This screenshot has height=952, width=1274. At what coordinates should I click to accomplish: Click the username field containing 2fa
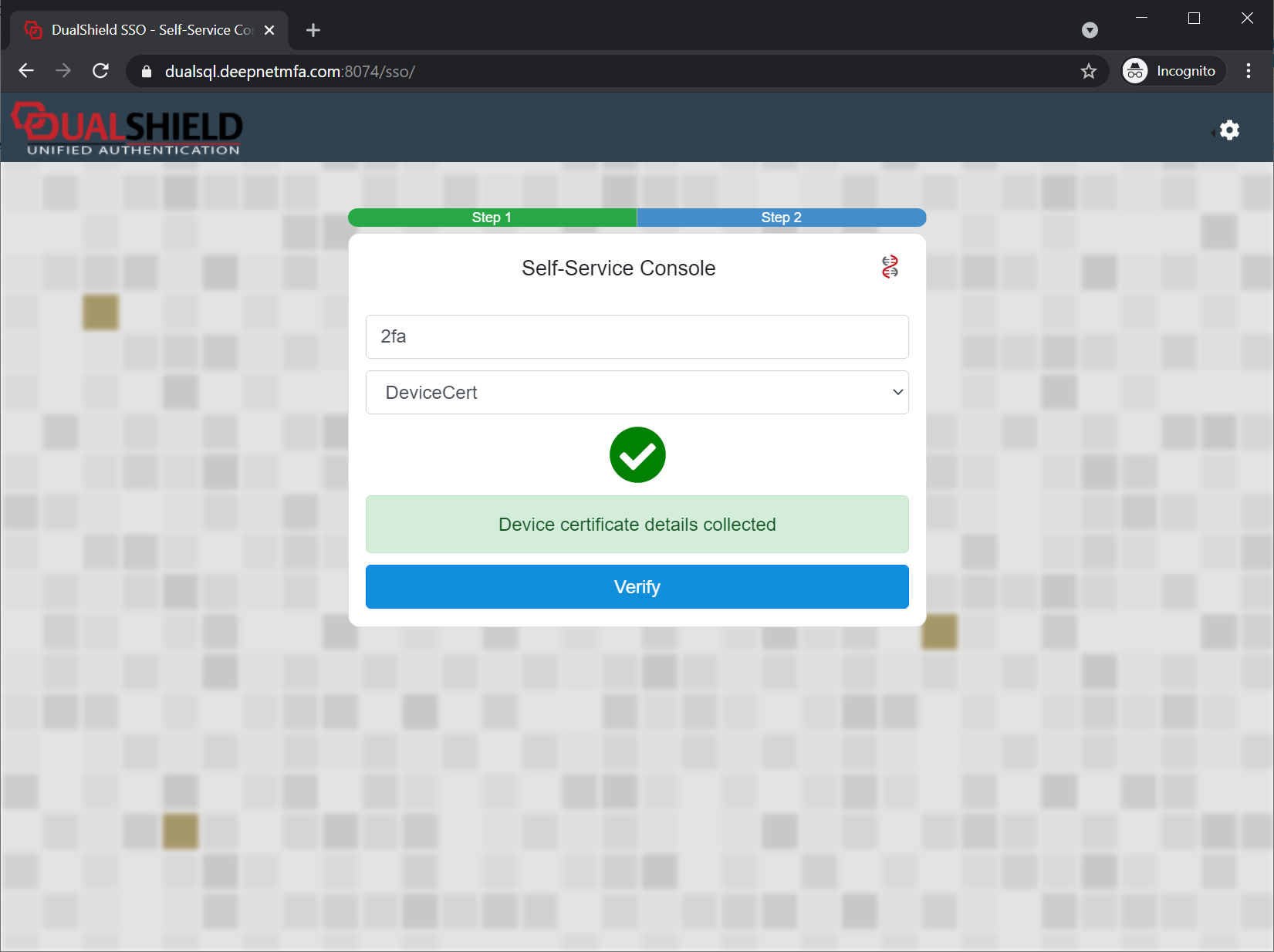(x=637, y=336)
